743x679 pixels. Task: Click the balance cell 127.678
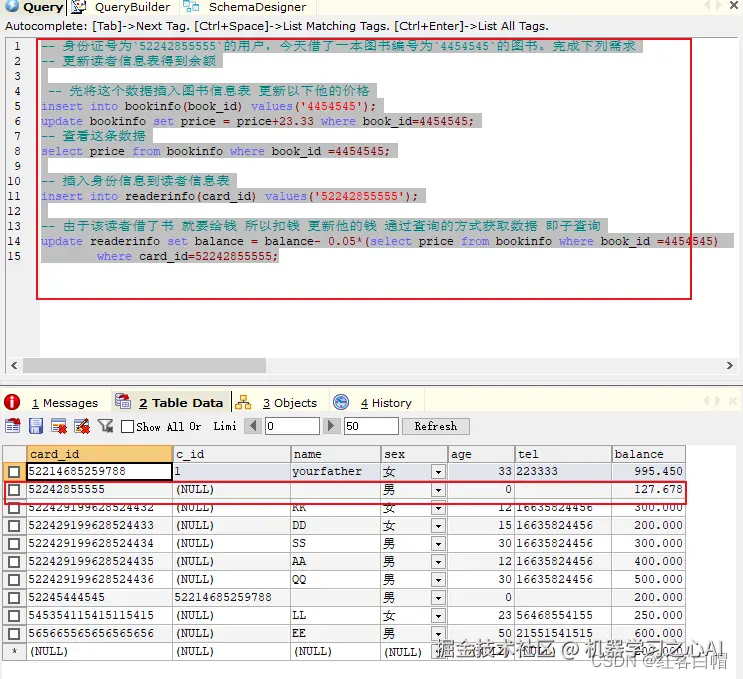coord(648,489)
